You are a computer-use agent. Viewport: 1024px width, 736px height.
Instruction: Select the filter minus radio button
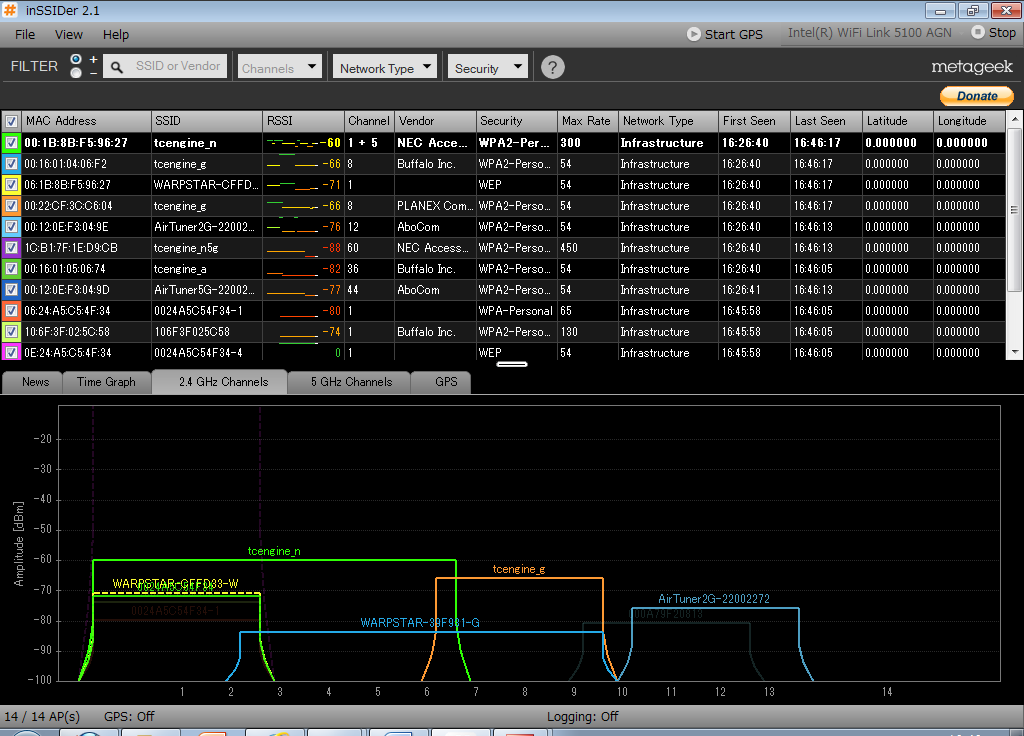[76, 73]
